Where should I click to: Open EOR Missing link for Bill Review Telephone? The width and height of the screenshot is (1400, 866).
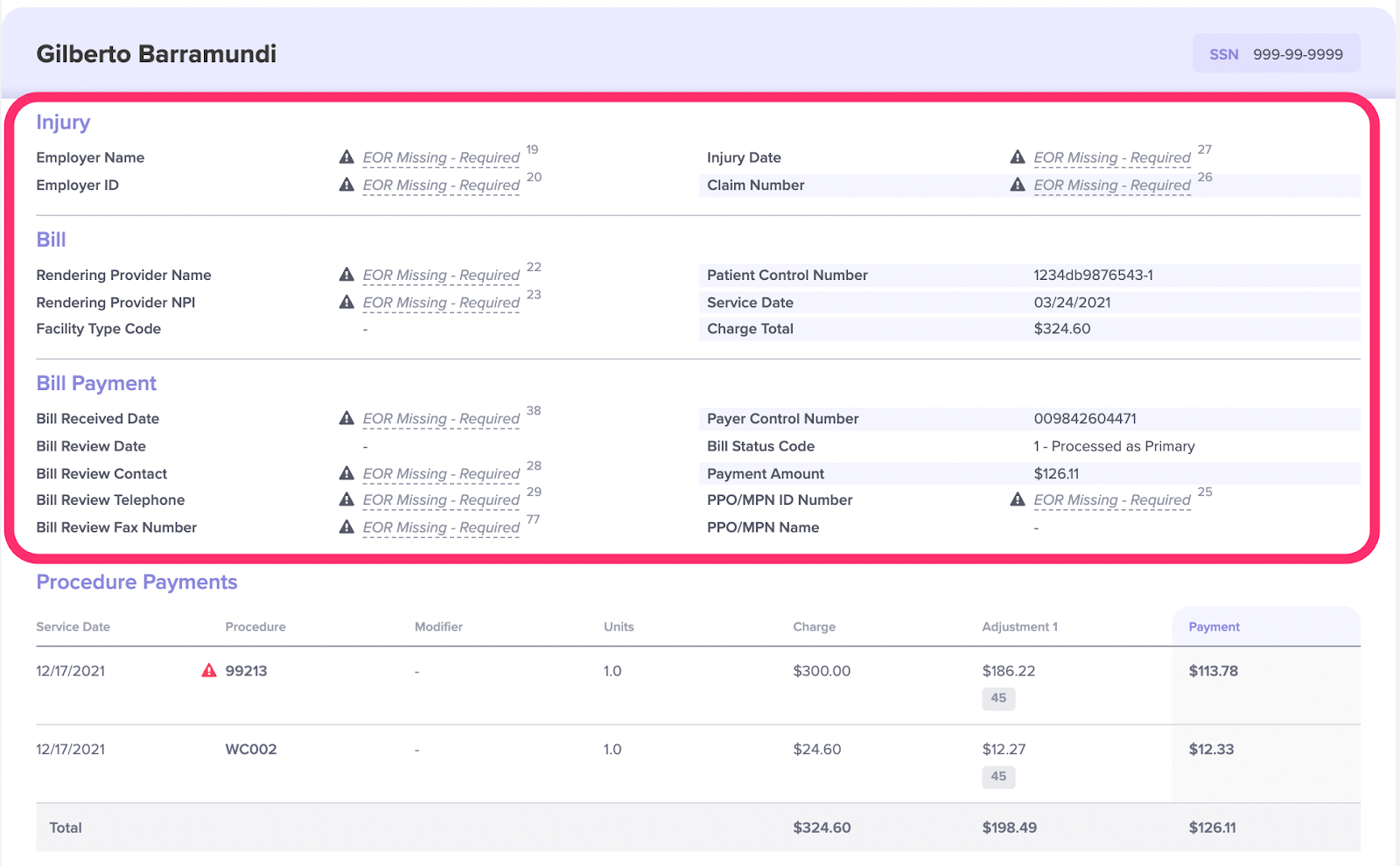pos(441,500)
